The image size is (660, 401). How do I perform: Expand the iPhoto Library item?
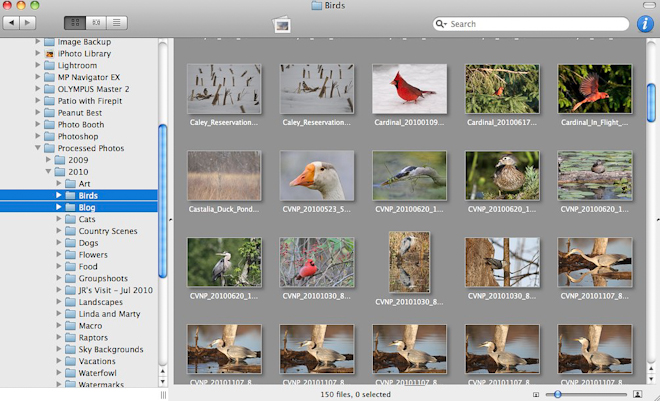point(37,53)
